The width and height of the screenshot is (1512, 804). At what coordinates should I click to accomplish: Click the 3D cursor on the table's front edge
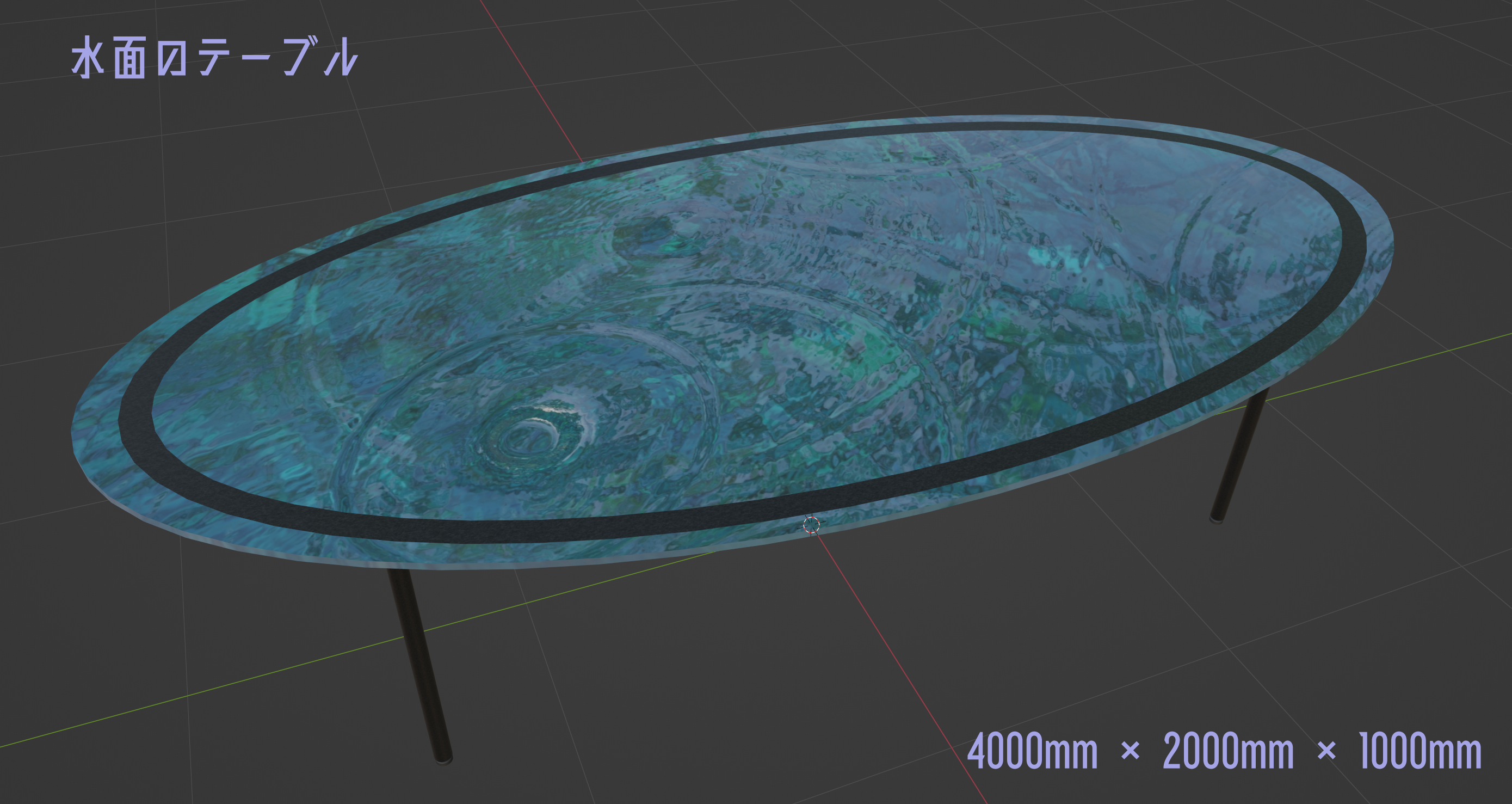click(x=811, y=524)
